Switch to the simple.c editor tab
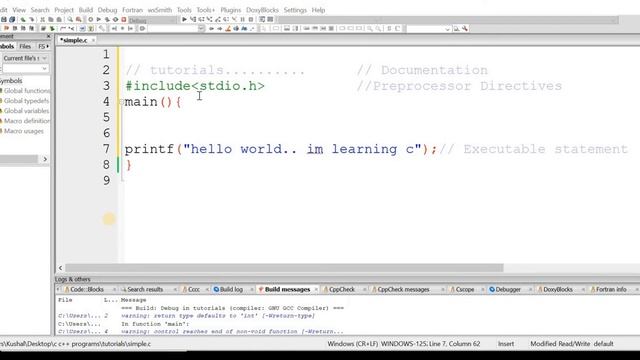The image size is (640, 360). [74, 40]
